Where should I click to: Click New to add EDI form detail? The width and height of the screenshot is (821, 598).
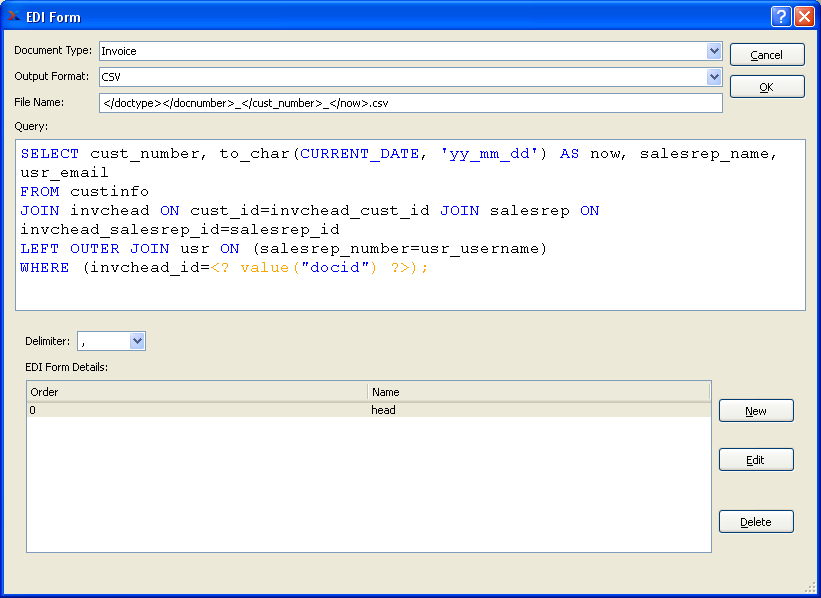[x=756, y=411]
